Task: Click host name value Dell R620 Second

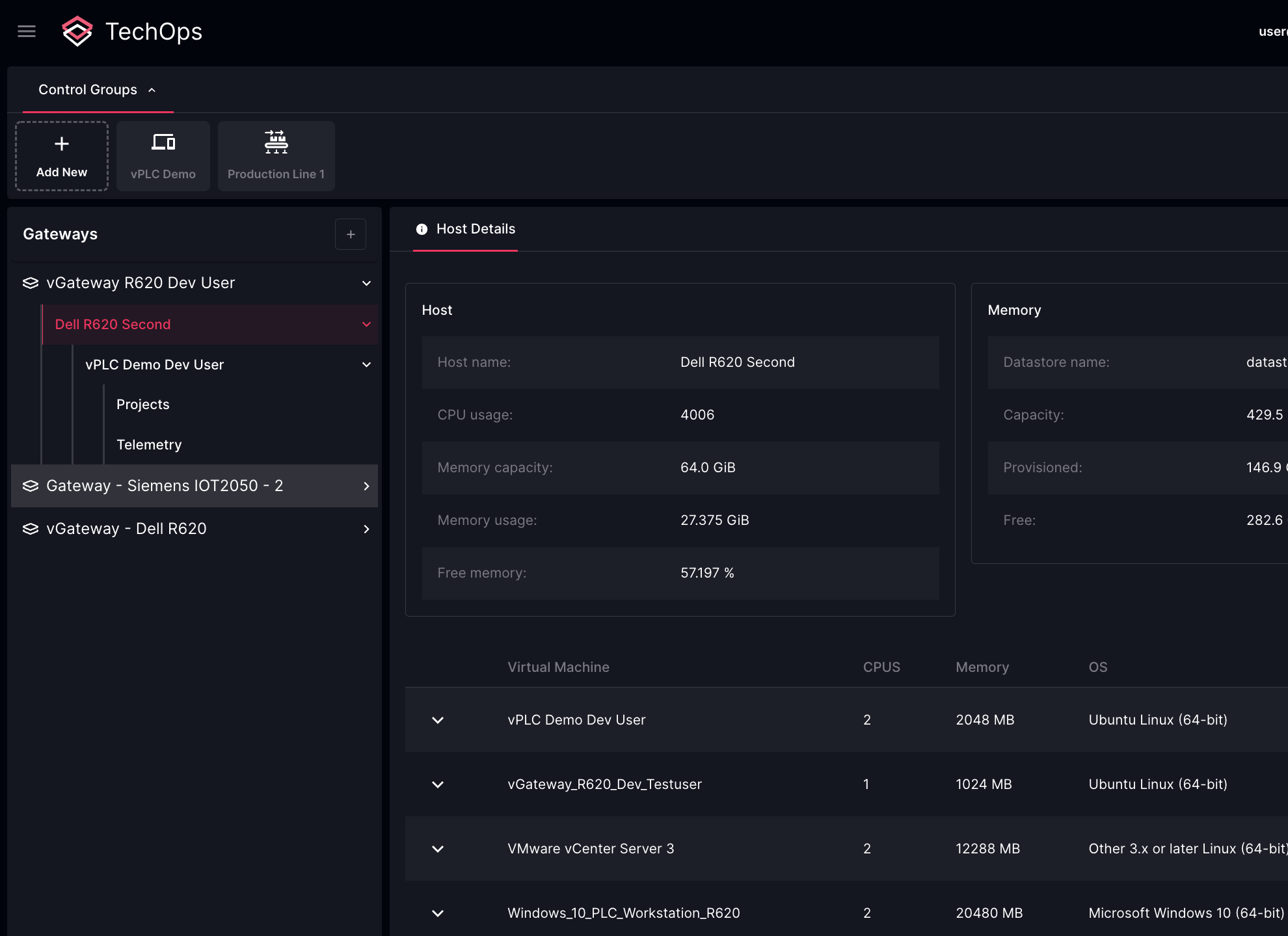Action: click(x=738, y=362)
